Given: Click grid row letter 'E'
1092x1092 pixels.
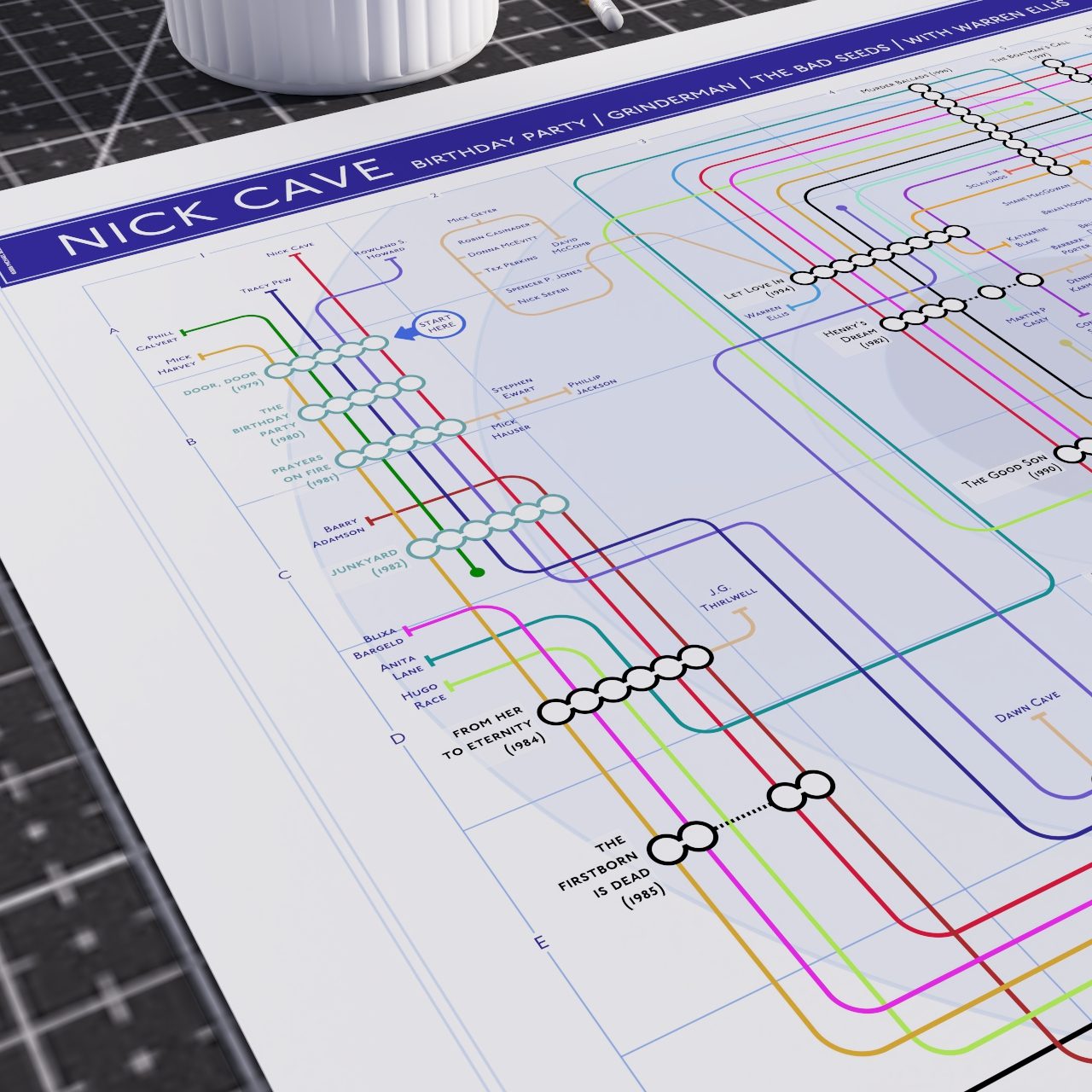Looking at the screenshot, I should tap(540, 943).
